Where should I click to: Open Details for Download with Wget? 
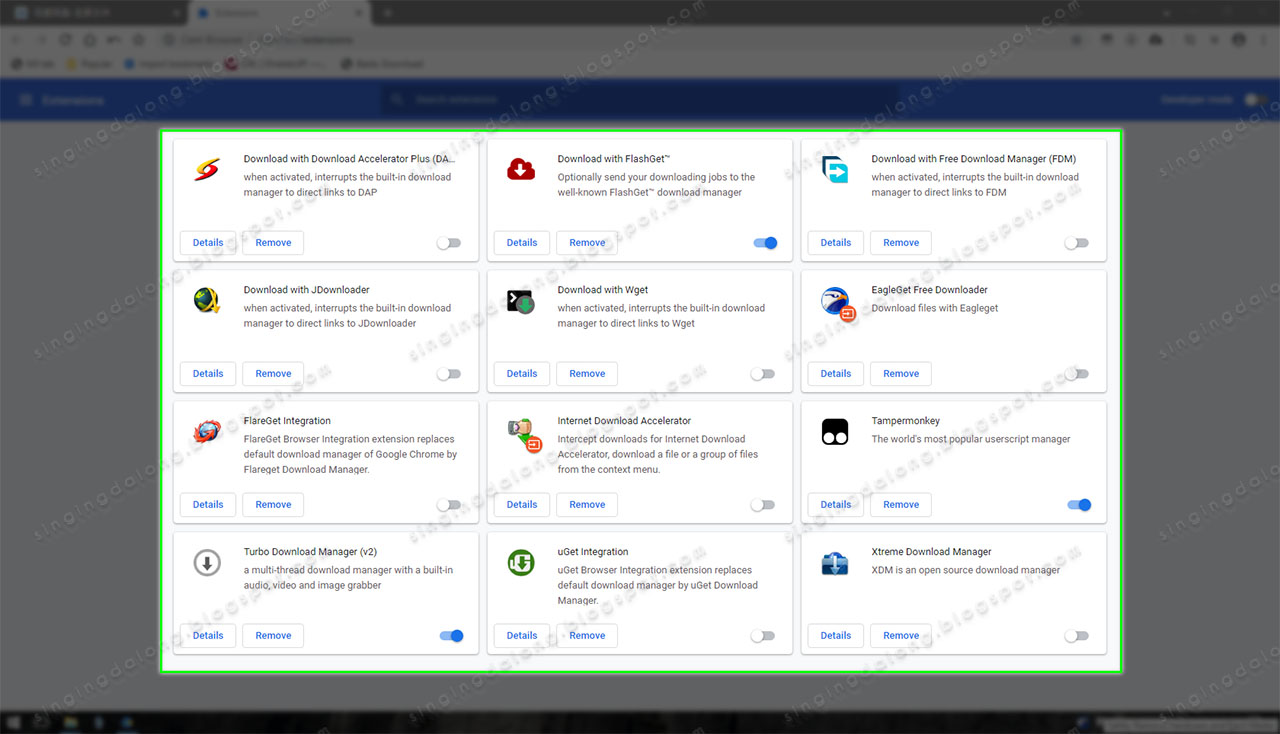522,374
